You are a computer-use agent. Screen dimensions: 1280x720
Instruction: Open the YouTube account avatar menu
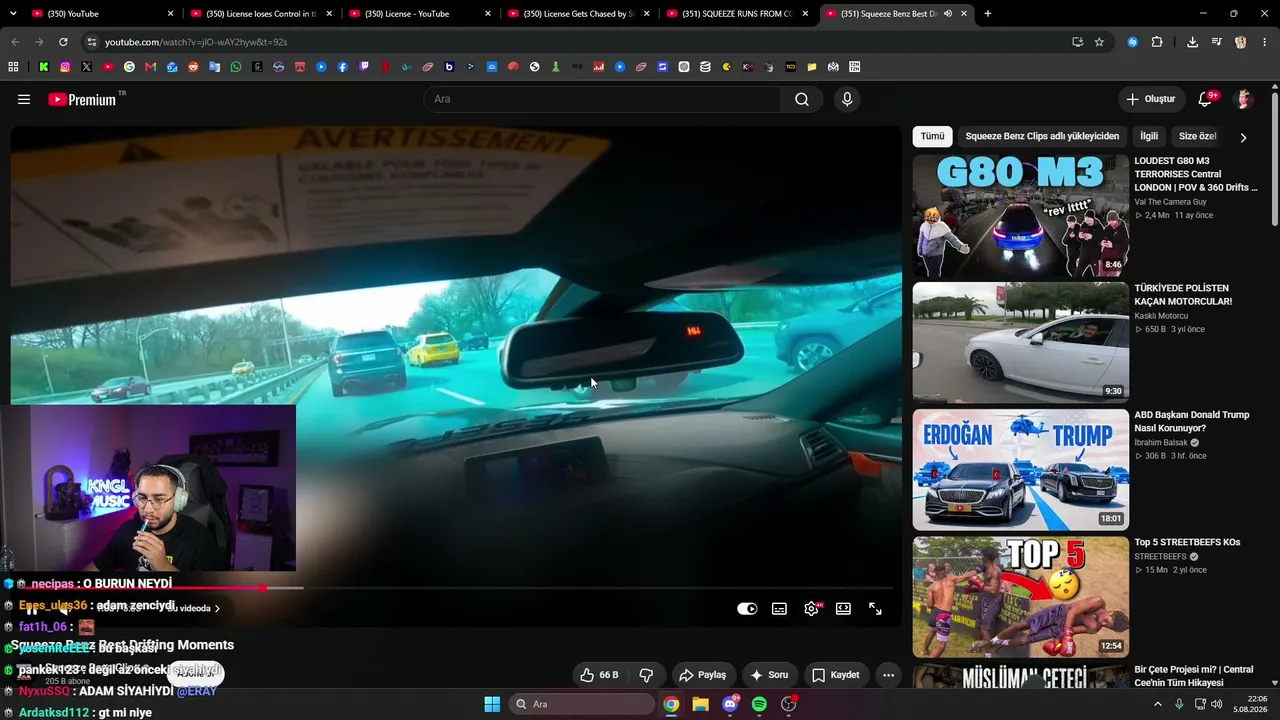click(x=1244, y=99)
